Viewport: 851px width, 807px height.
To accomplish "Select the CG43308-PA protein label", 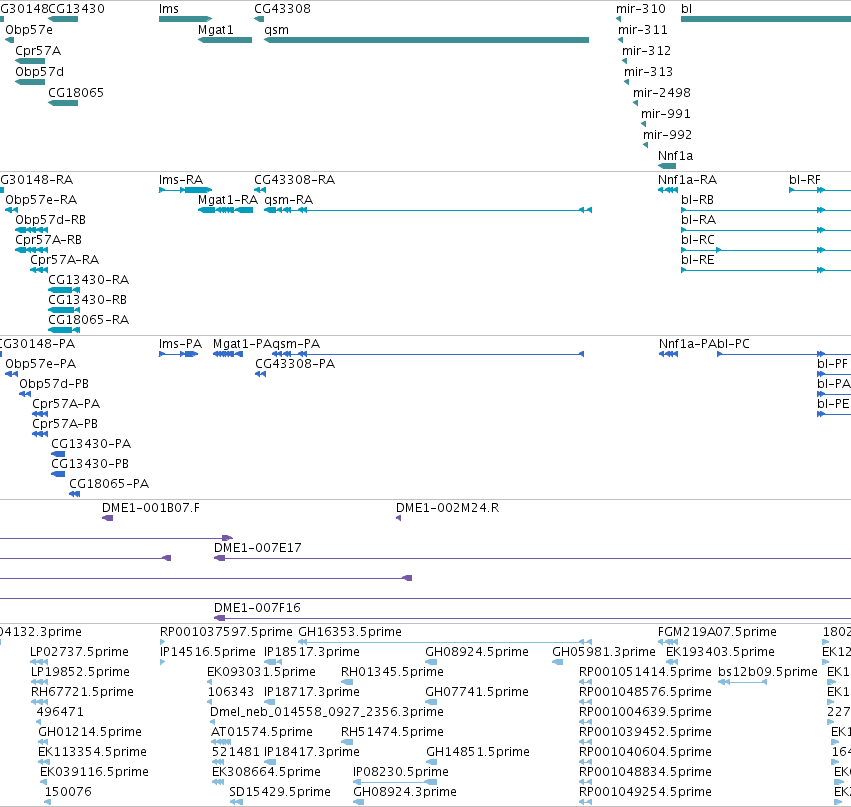I will pyautogui.click(x=295, y=364).
